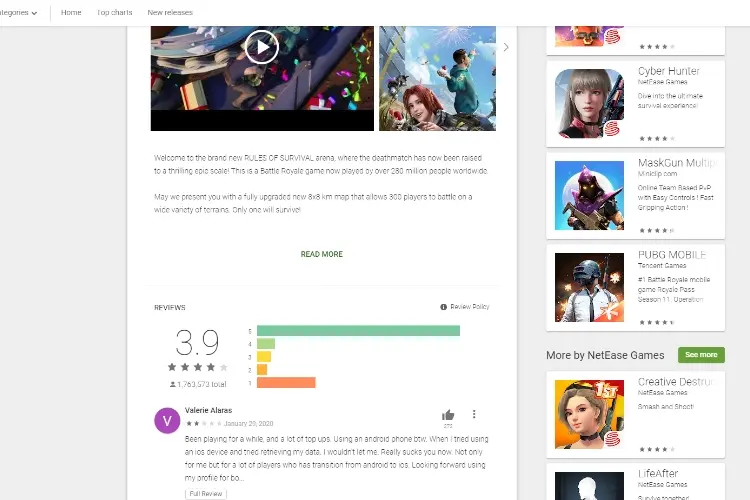The height and width of the screenshot is (500, 750).
Task: Open the Cyber Hunter app icon
Action: 589,103
